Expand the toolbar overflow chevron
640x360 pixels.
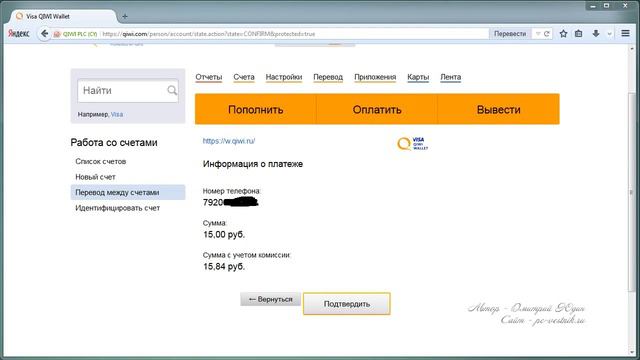[609, 34]
